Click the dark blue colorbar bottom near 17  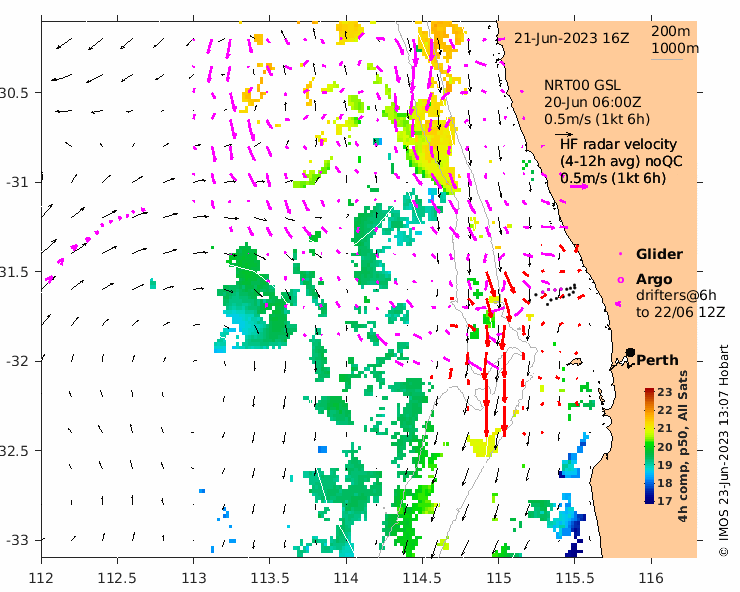click(649, 499)
